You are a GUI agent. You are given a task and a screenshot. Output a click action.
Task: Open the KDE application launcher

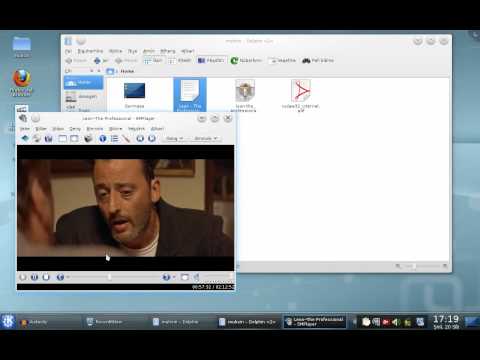coord(8,321)
